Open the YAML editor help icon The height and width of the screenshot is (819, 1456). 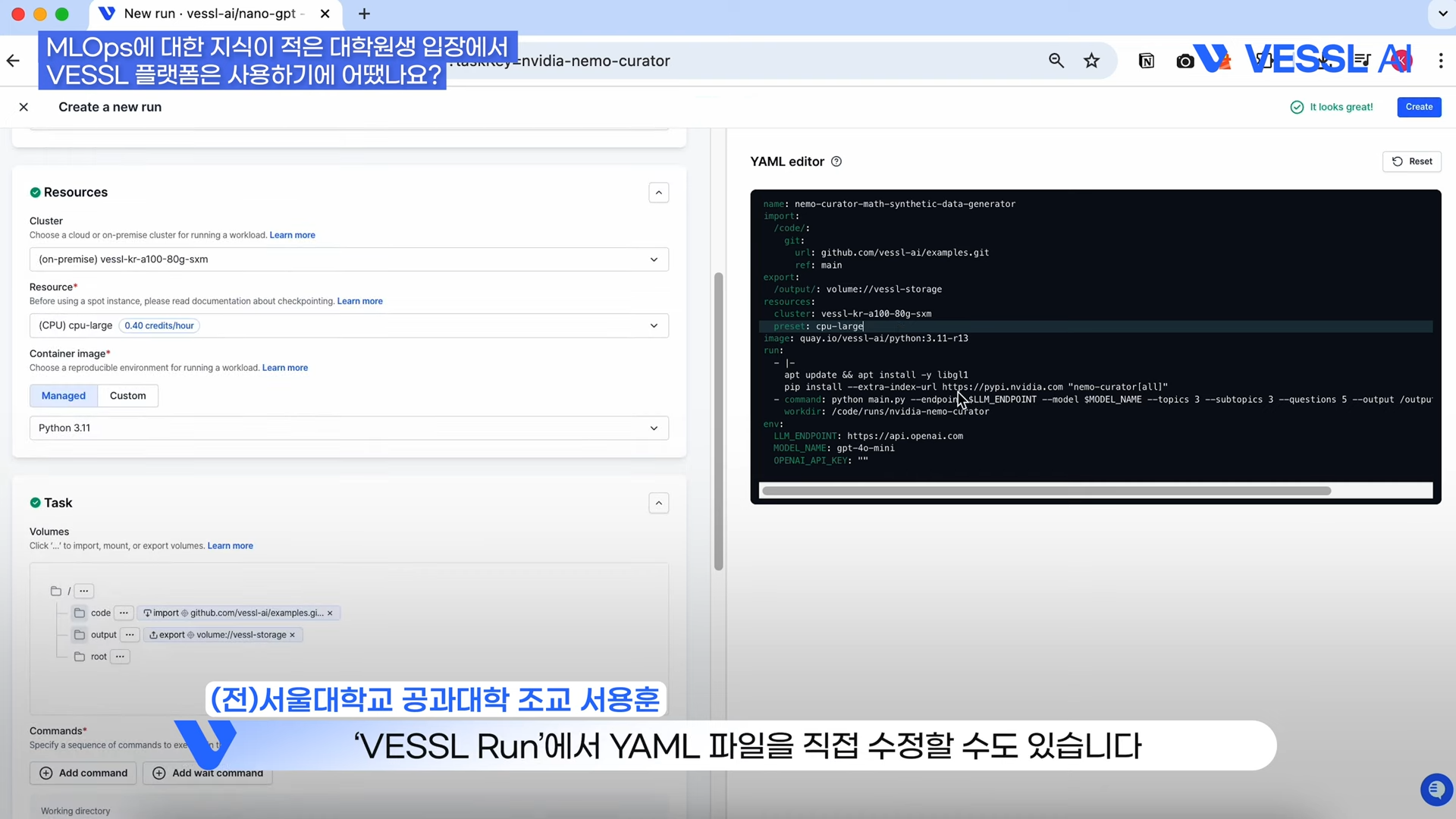pyautogui.click(x=836, y=162)
